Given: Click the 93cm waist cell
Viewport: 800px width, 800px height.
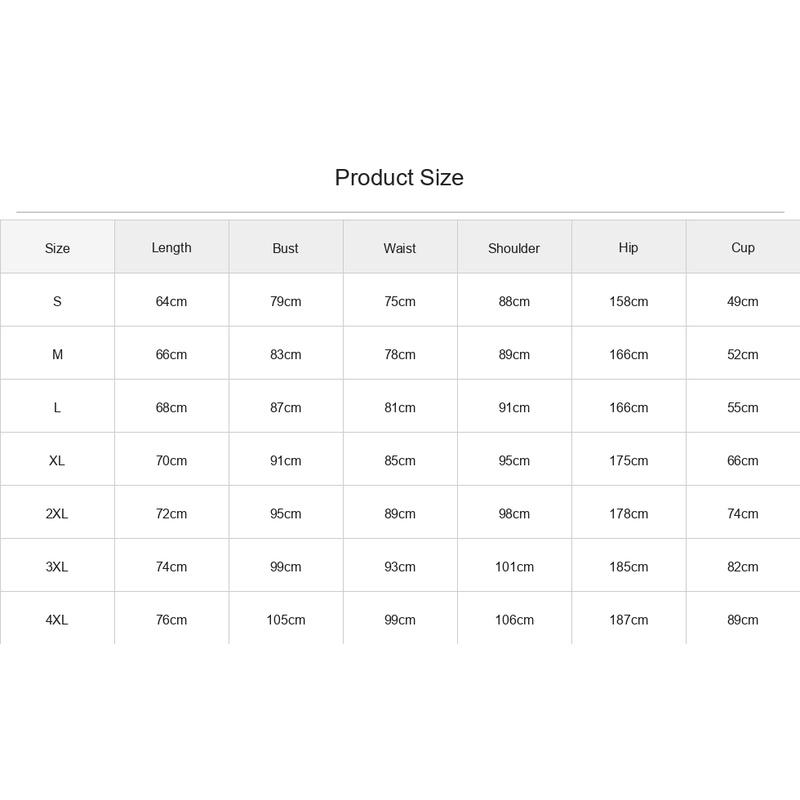Looking at the screenshot, I should click(x=400, y=566).
